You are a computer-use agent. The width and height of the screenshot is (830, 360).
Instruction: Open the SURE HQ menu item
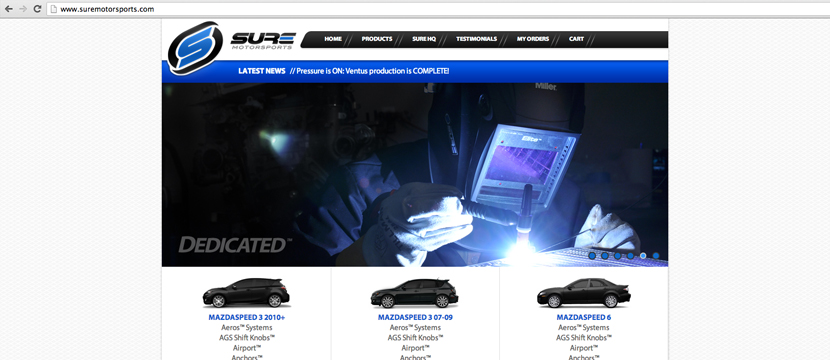(x=424, y=39)
